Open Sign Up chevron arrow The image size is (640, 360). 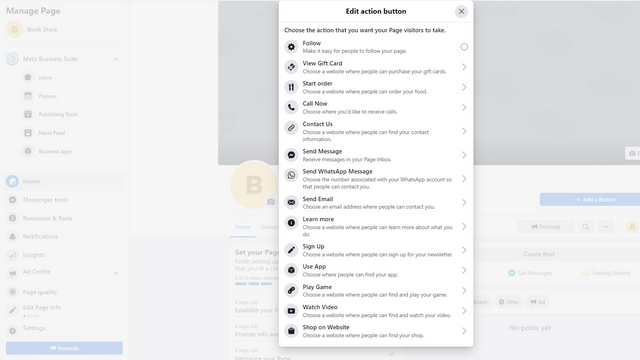tap(464, 250)
